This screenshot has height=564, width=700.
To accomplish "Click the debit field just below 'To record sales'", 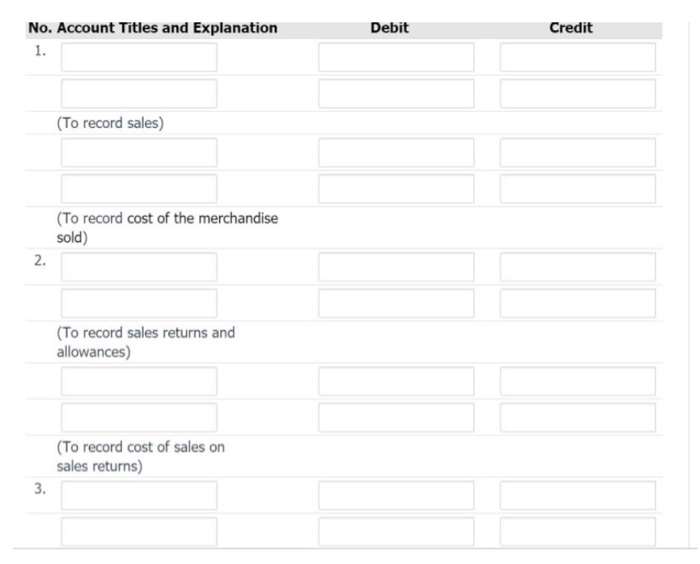I will tap(396, 153).
